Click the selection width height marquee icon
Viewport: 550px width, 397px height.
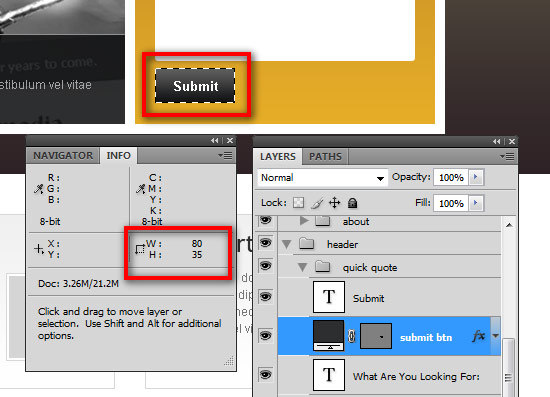coord(140,249)
